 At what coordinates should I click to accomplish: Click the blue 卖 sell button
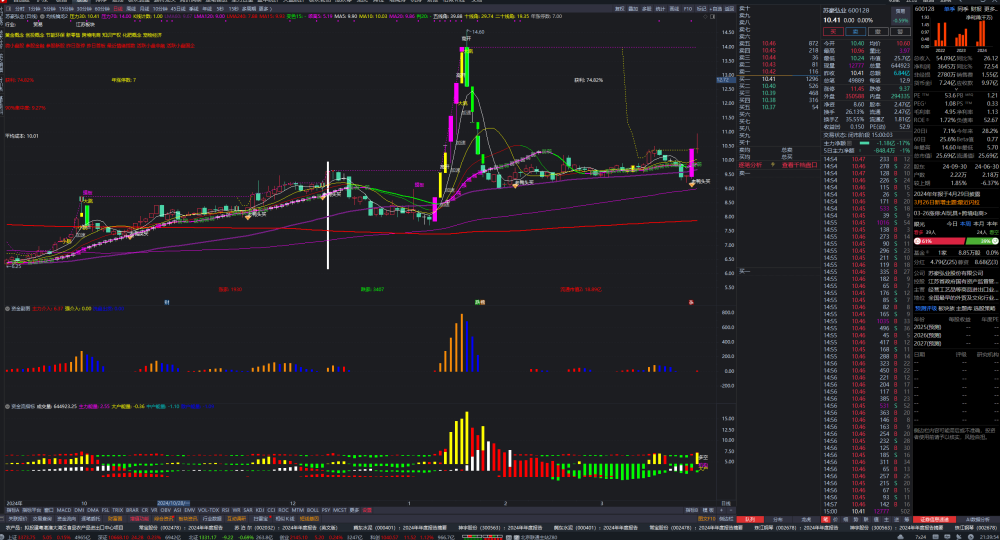coord(855,31)
